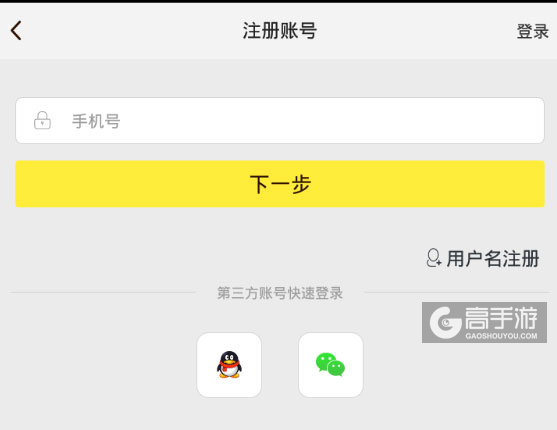Click the 注册账号 page title
Viewport: 557px width, 430px height.
tap(280, 31)
